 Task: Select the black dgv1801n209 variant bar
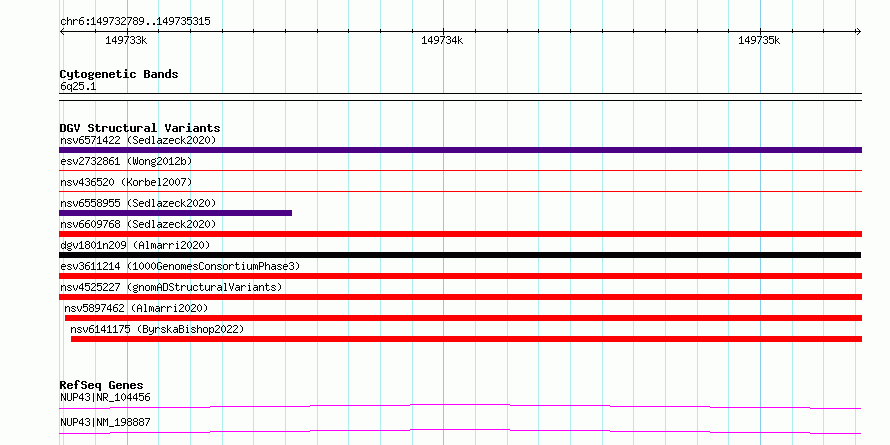[460, 255]
